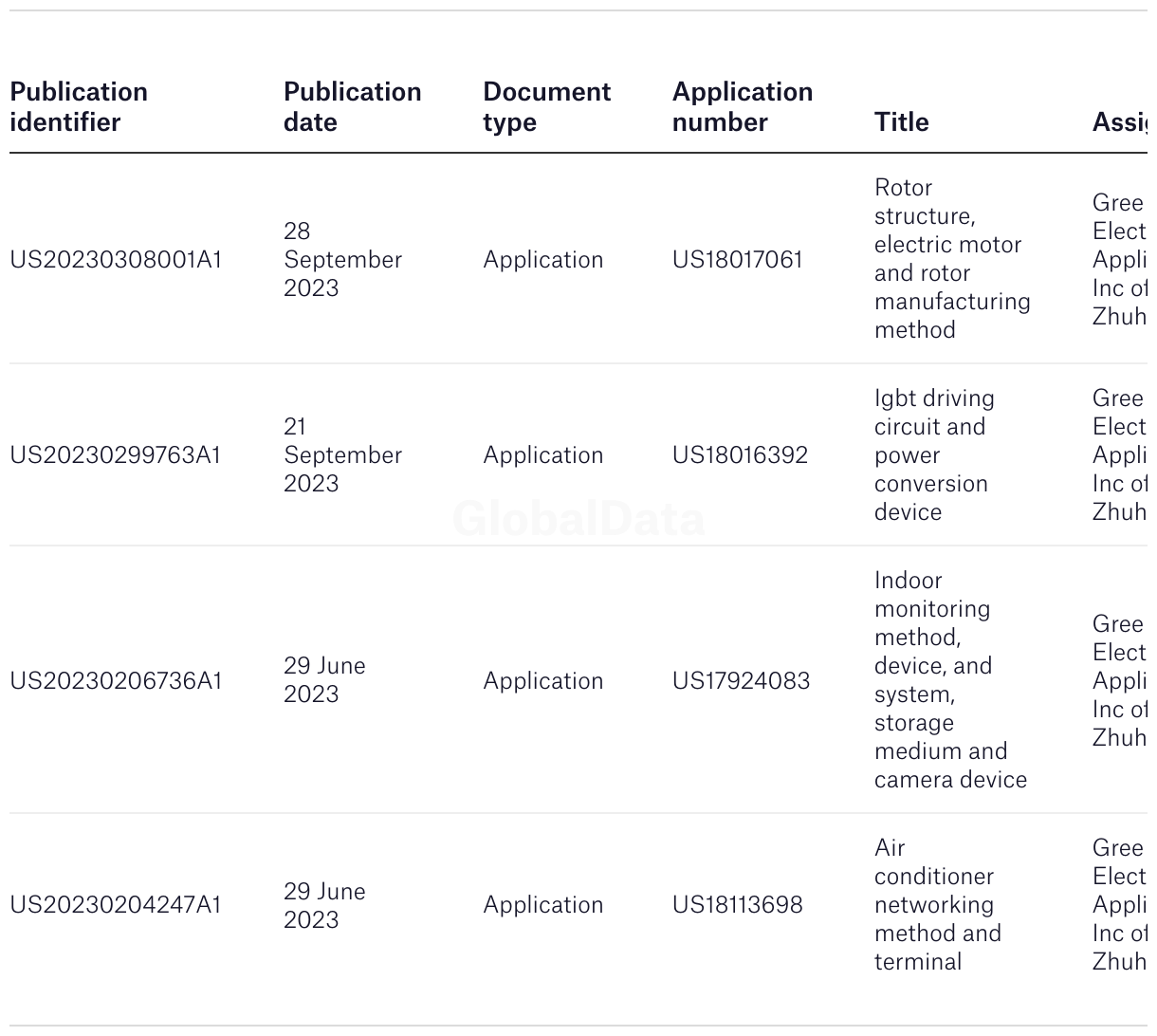The image size is (1157, 1036).
Task: Click the Indoor monitoring method title
Action: [950, 680]
